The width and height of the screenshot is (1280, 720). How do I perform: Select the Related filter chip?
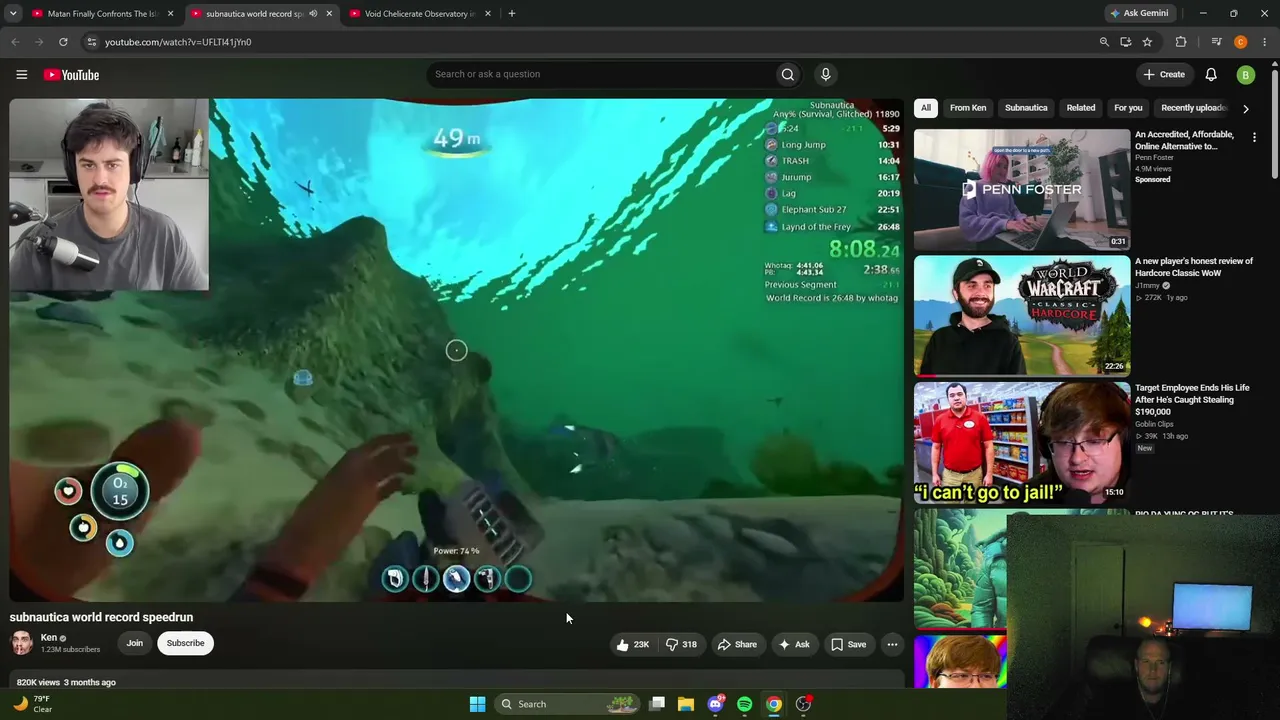[x=1081, y=108]
